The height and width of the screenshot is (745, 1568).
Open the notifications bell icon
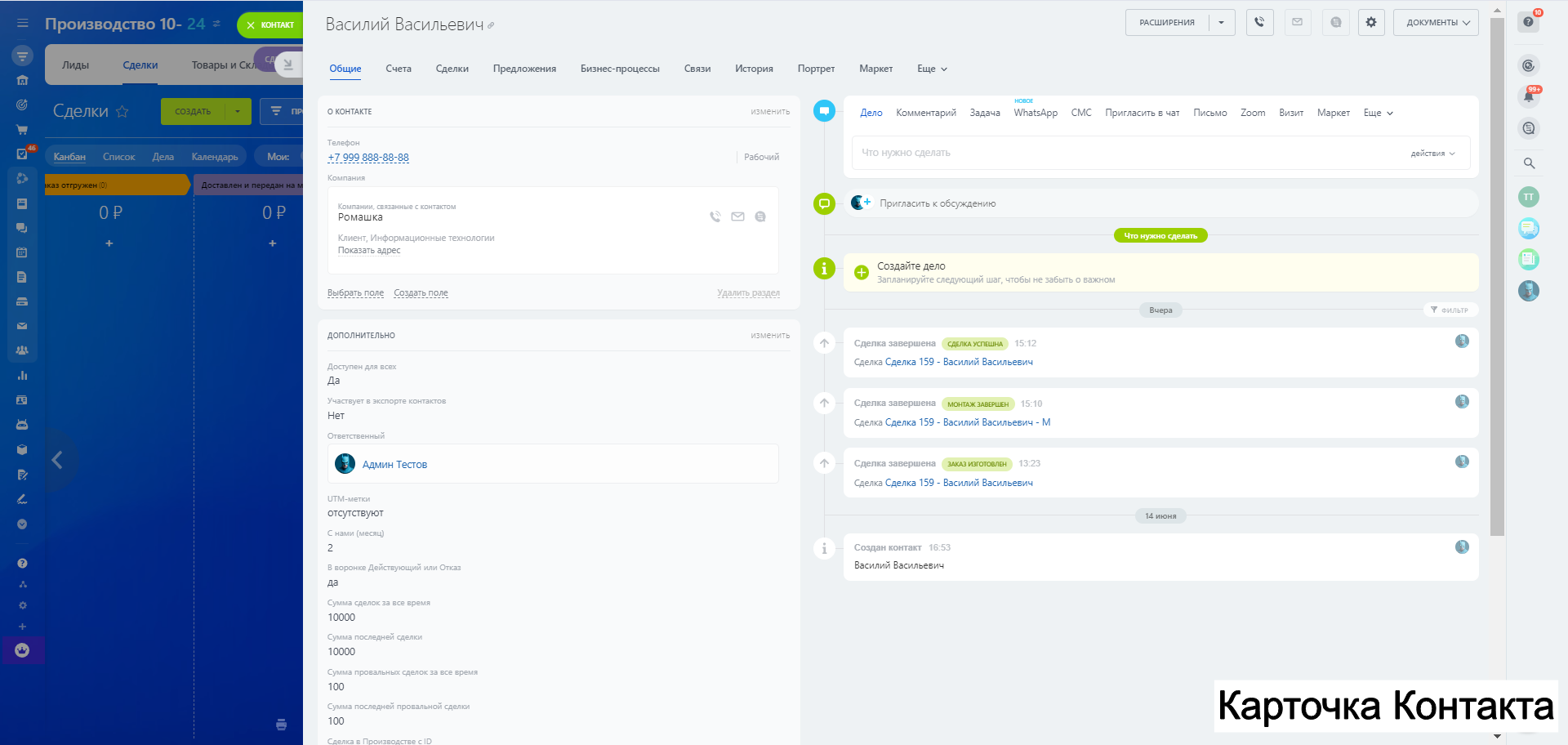1528,97
